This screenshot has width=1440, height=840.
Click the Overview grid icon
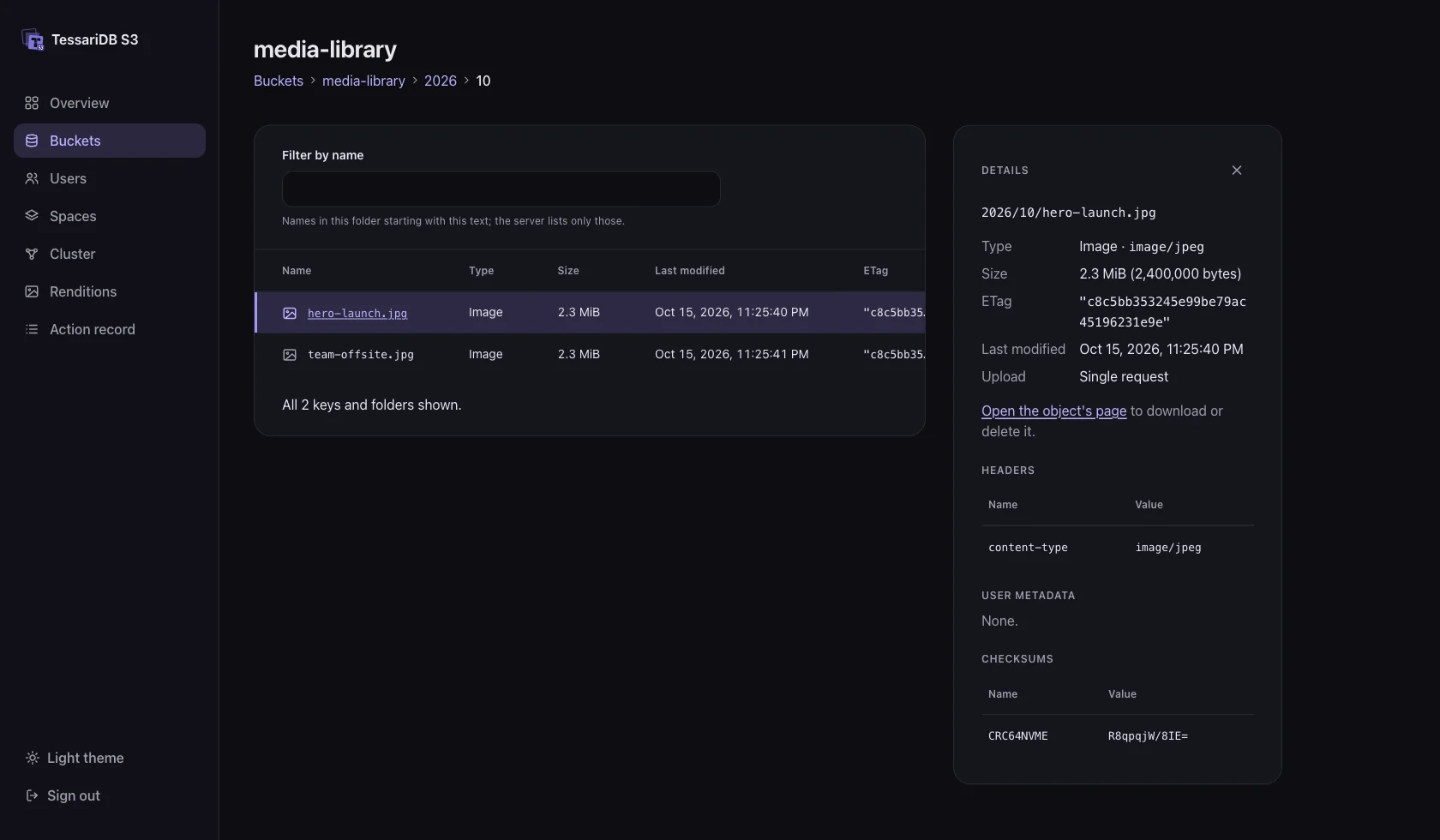tap(32, 103)
